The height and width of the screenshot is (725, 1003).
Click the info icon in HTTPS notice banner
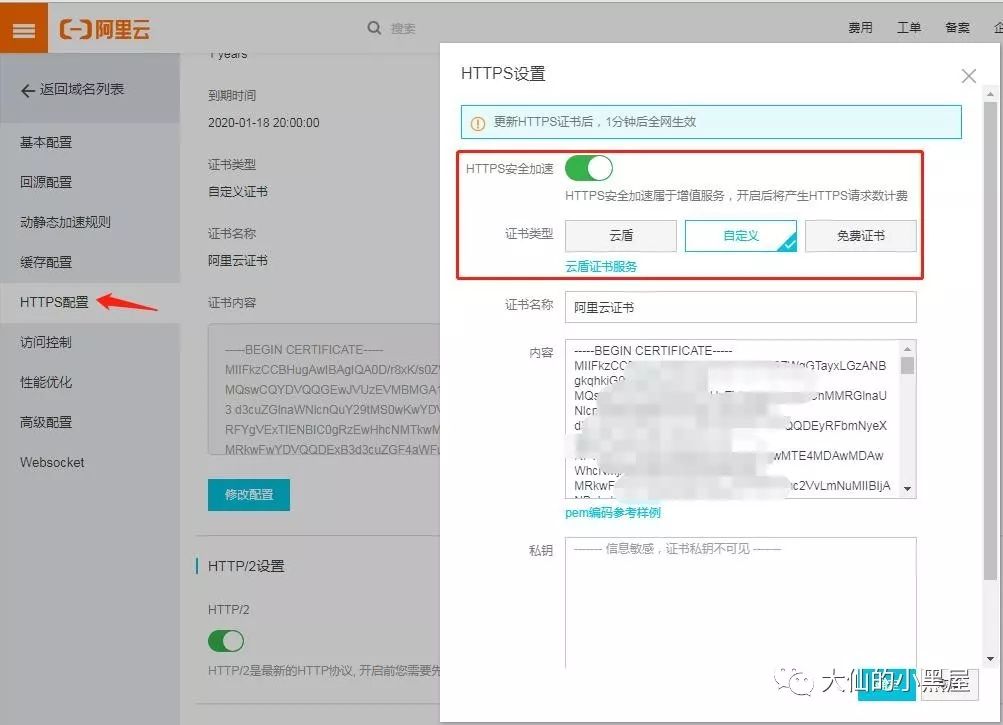(478, 123)
